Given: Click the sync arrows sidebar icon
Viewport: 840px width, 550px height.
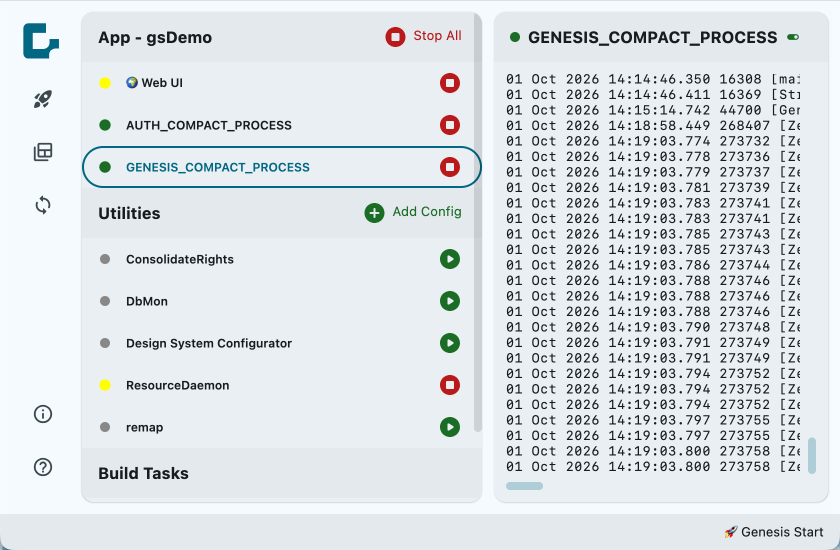Looking at the screenshot, I should [43, 205].
